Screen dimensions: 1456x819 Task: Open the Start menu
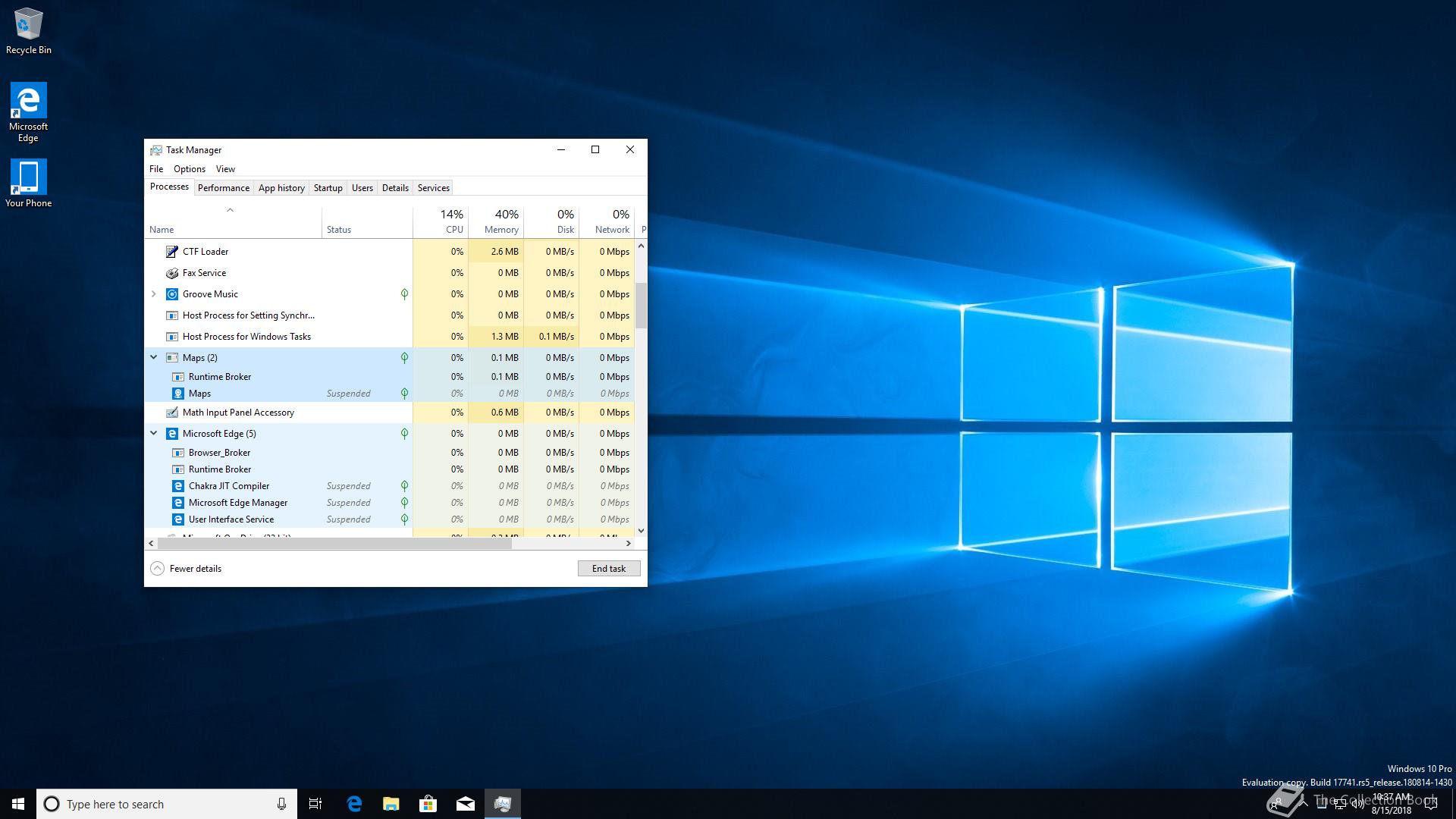tap(18, 804)
